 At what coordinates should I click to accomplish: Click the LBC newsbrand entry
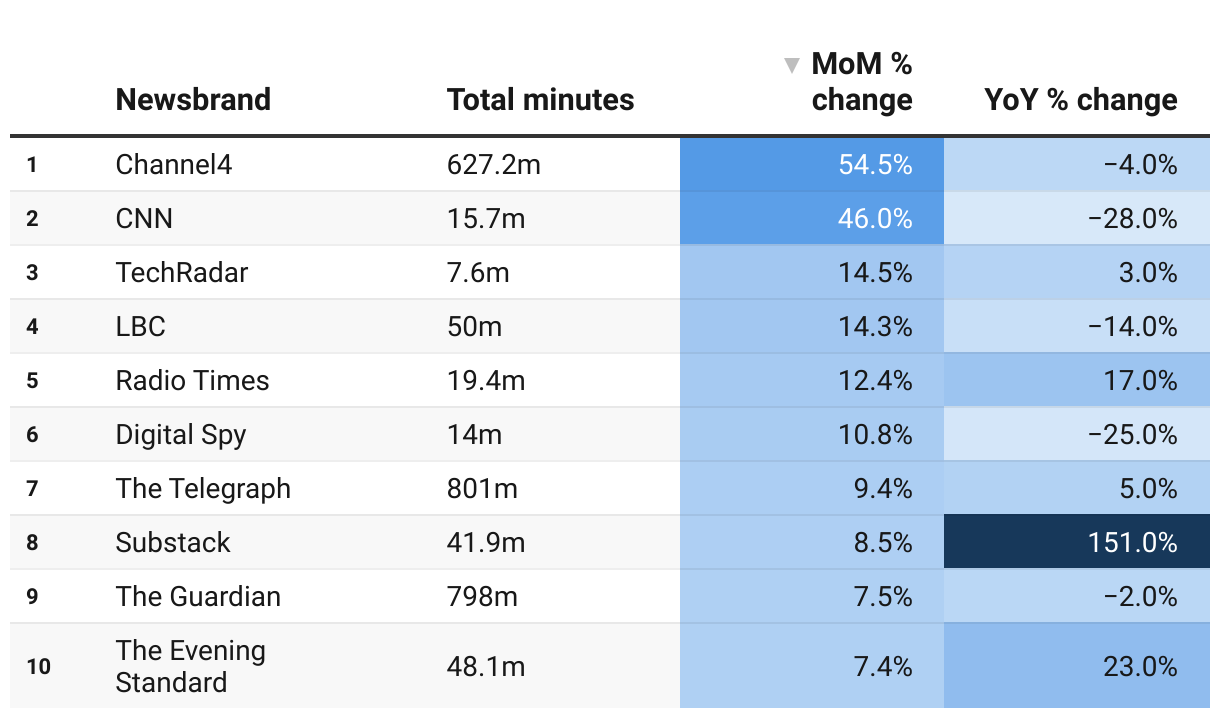[141, 327]
